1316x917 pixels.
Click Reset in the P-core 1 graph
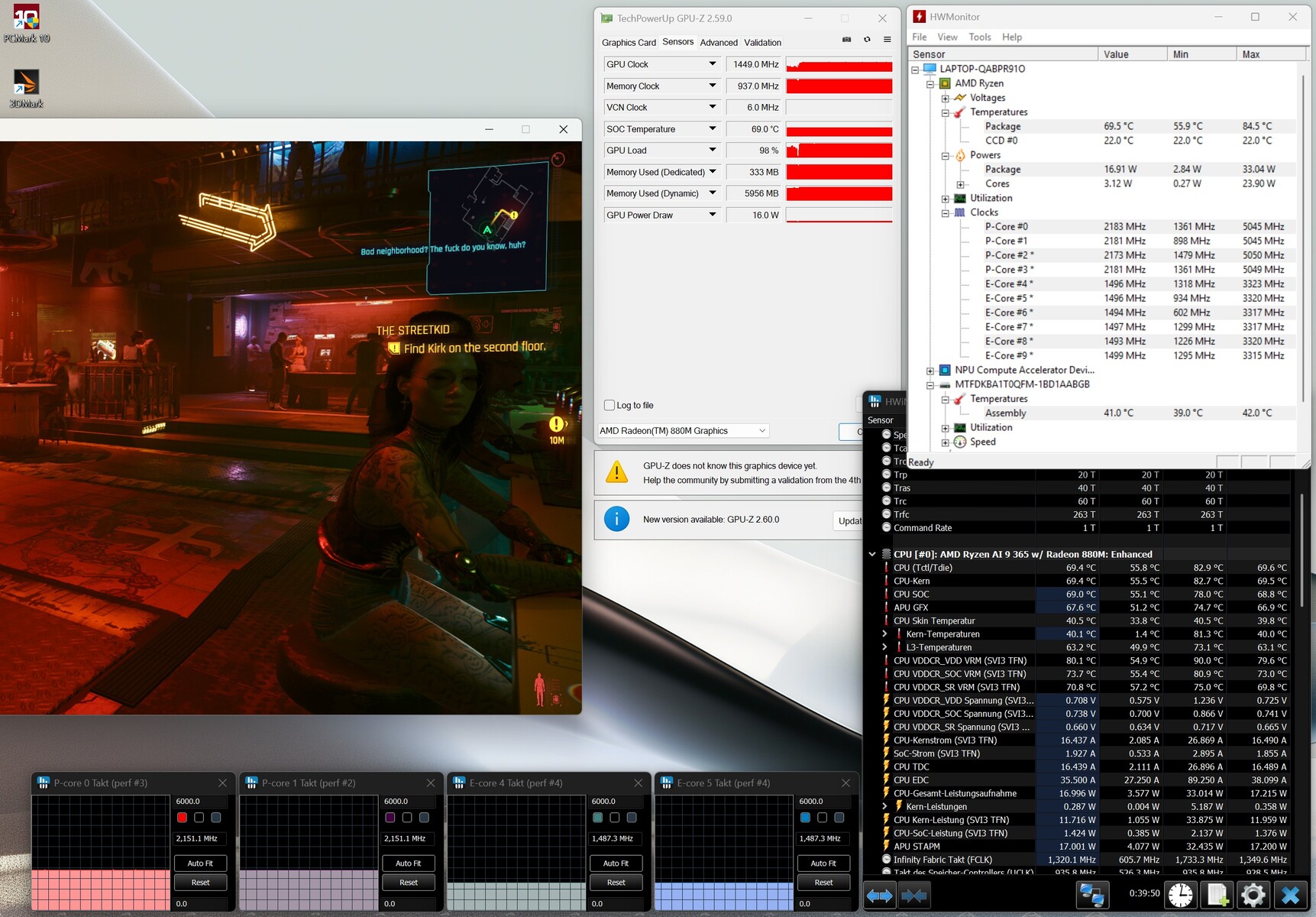click(409, 882)
